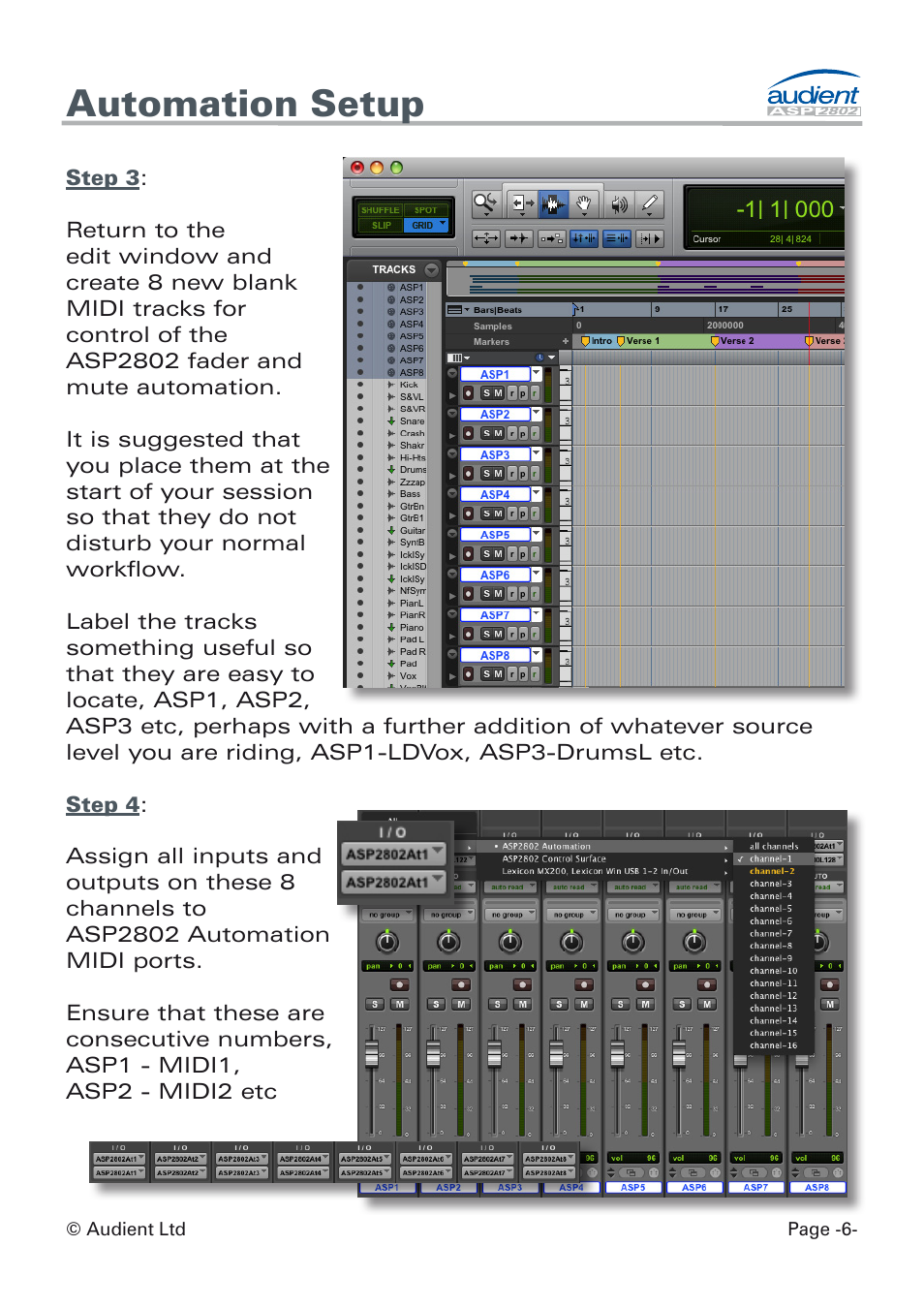Select channel-10 in the MIDI submenu

[x=773, y=971]
